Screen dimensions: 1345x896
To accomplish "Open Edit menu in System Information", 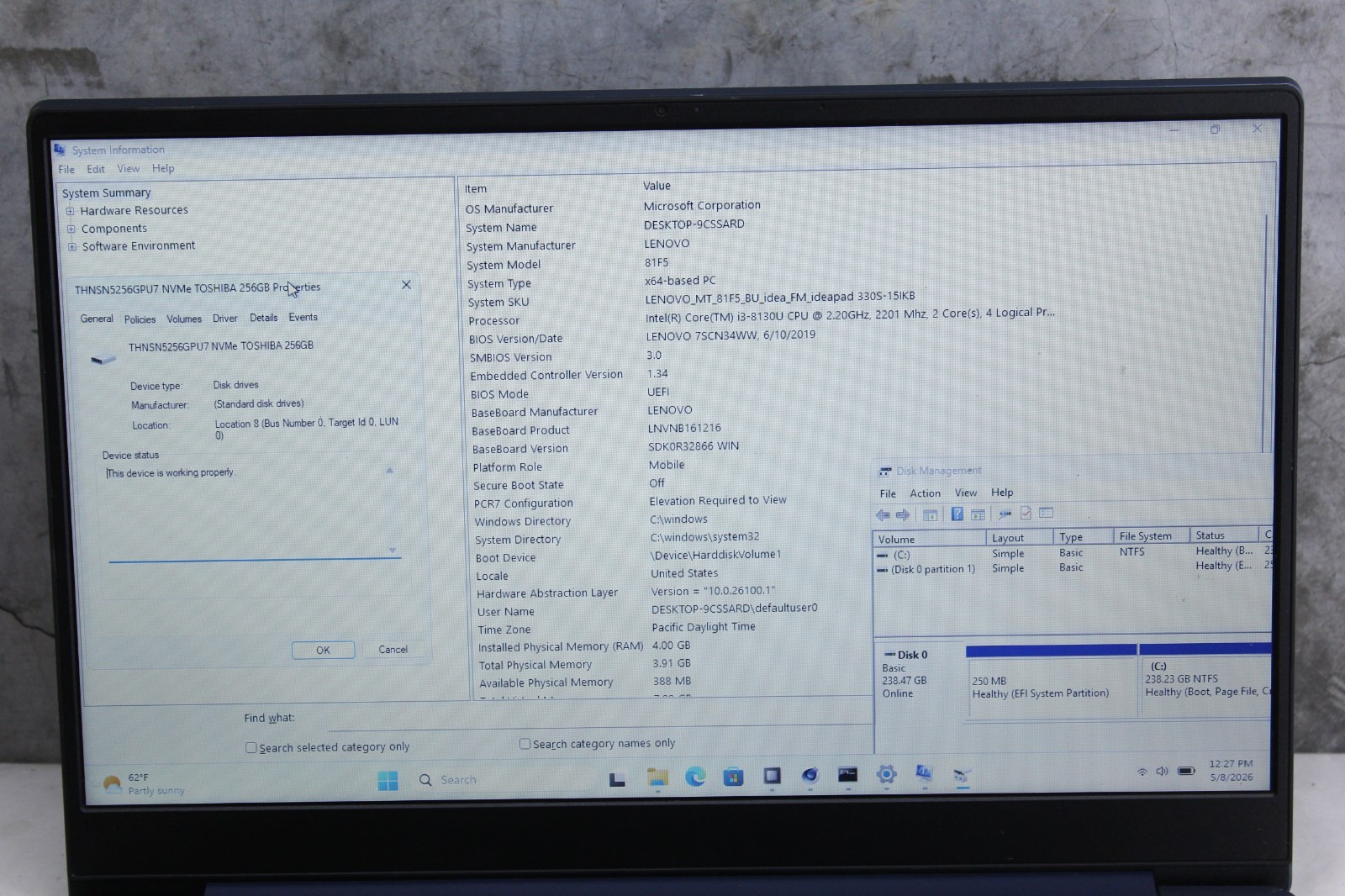I will coord(96,169).
